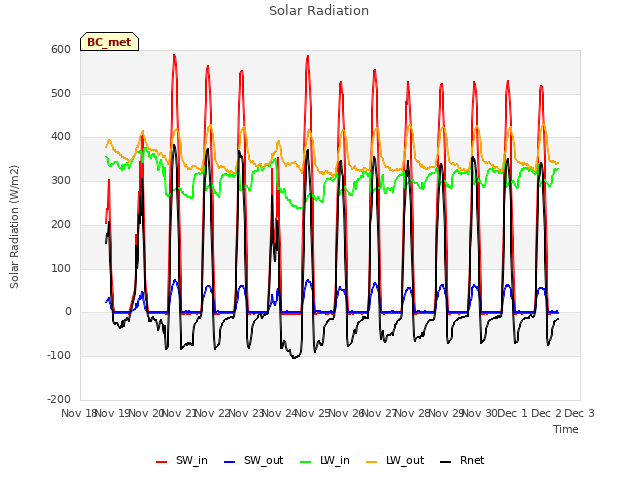Click the 600 y-axis tick label
Viewport: 640px width, 480px height.
(x=61, y=49)
